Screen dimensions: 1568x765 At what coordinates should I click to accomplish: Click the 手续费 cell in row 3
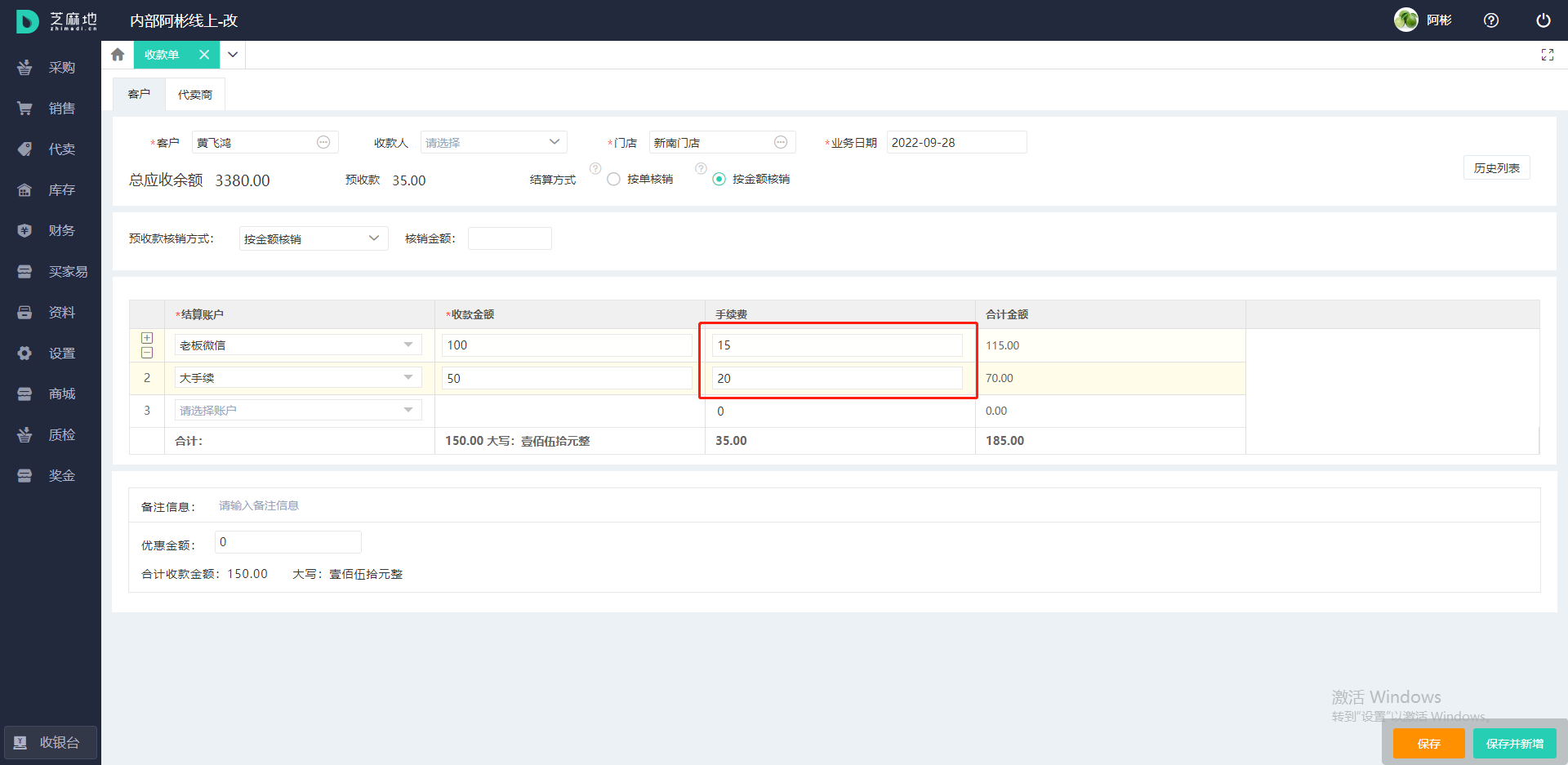point(840,411)
